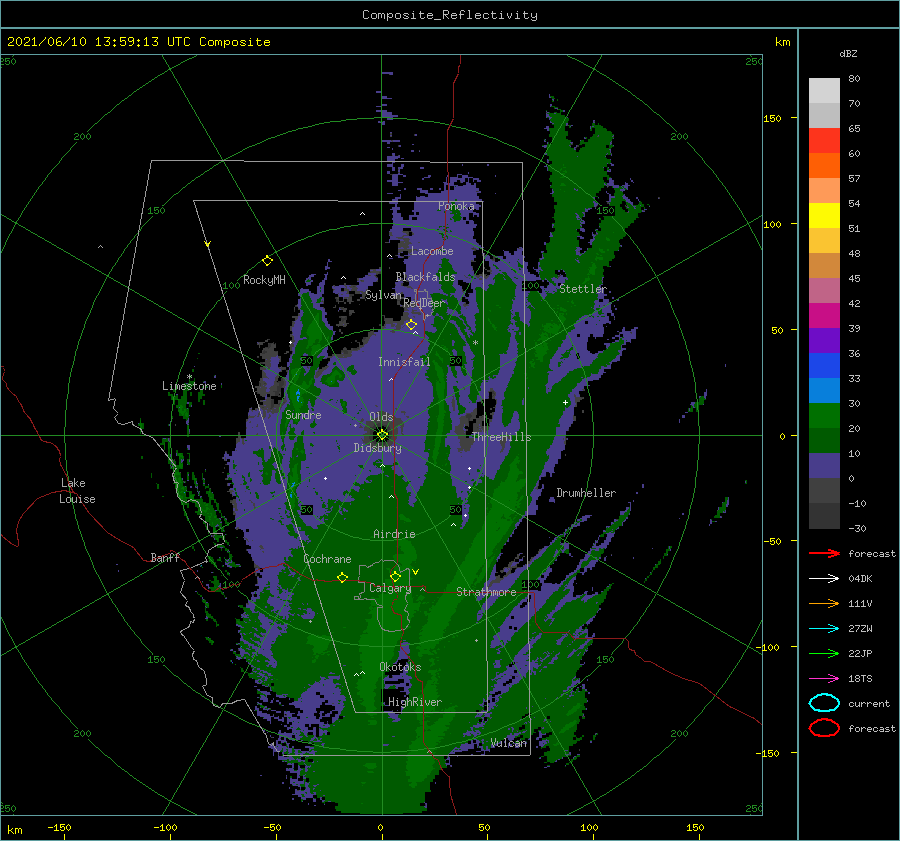Click the bright green swatch below 30

(824, 415)
